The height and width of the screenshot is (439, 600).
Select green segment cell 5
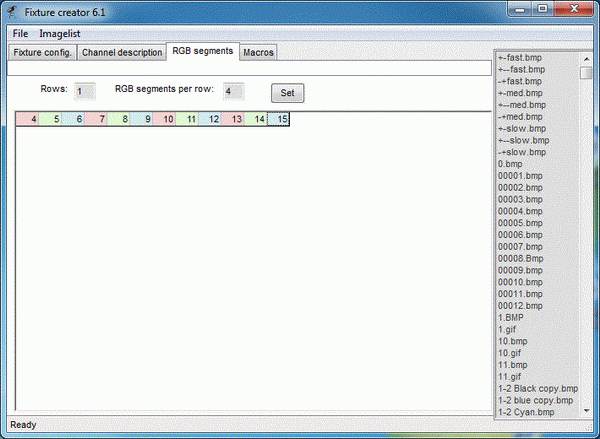pos(51,119)
